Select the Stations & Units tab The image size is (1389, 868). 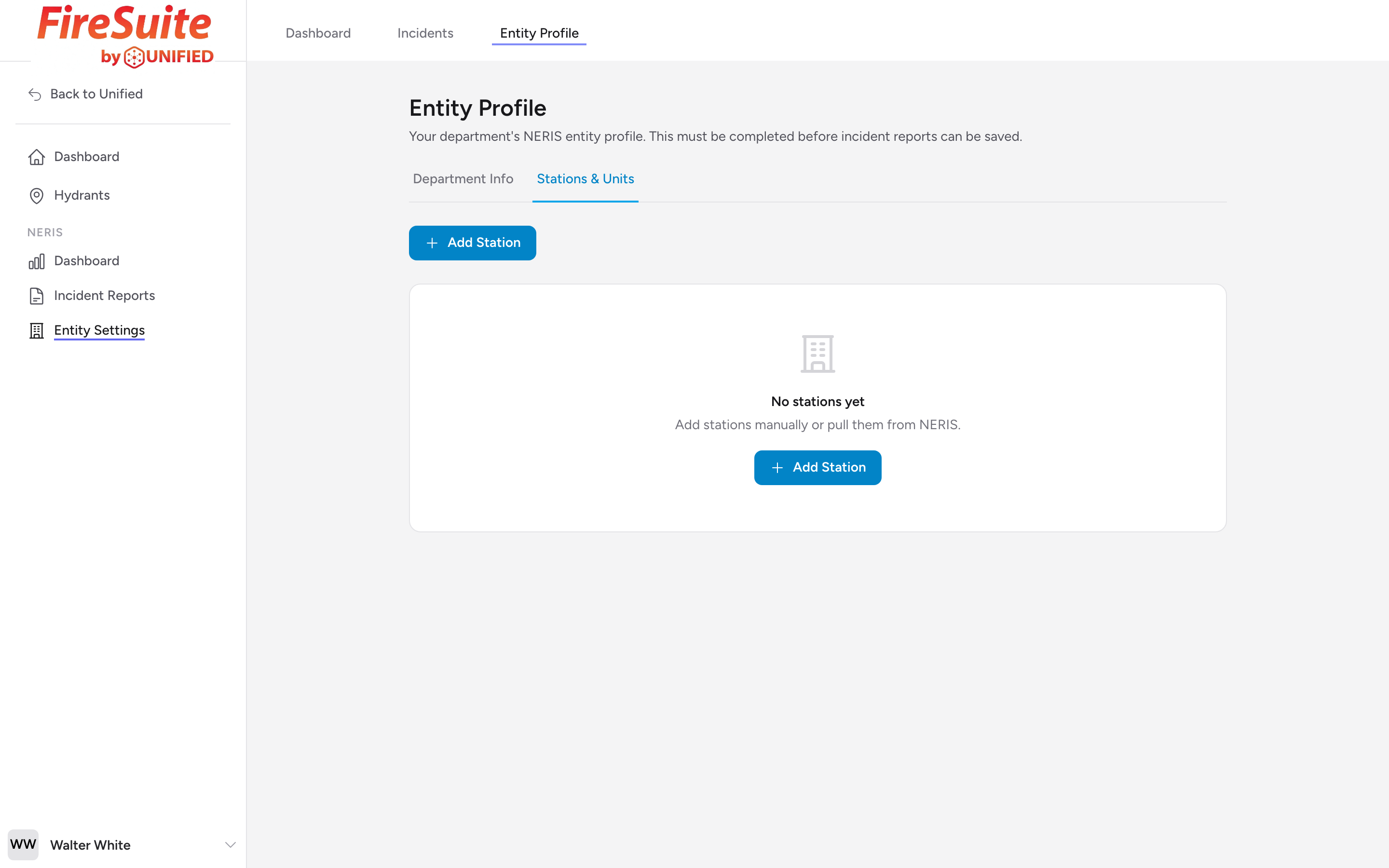(x=586, y=179)
